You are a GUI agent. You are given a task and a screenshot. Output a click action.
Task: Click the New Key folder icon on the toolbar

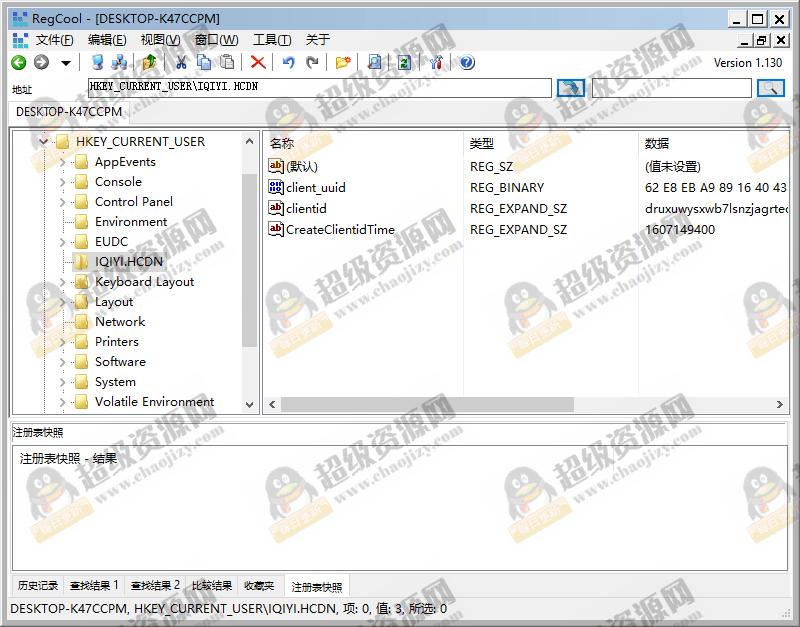341,62
